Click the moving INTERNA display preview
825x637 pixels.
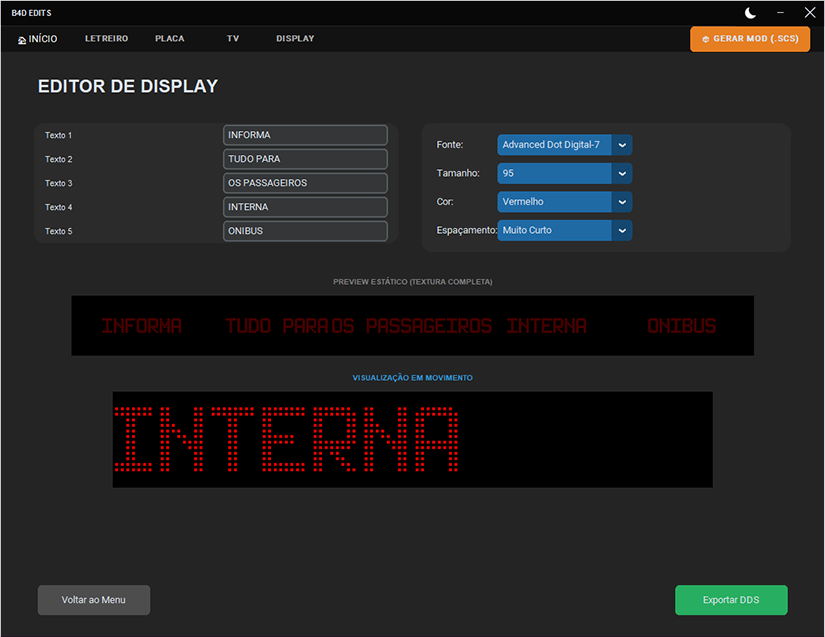(412, 439)
